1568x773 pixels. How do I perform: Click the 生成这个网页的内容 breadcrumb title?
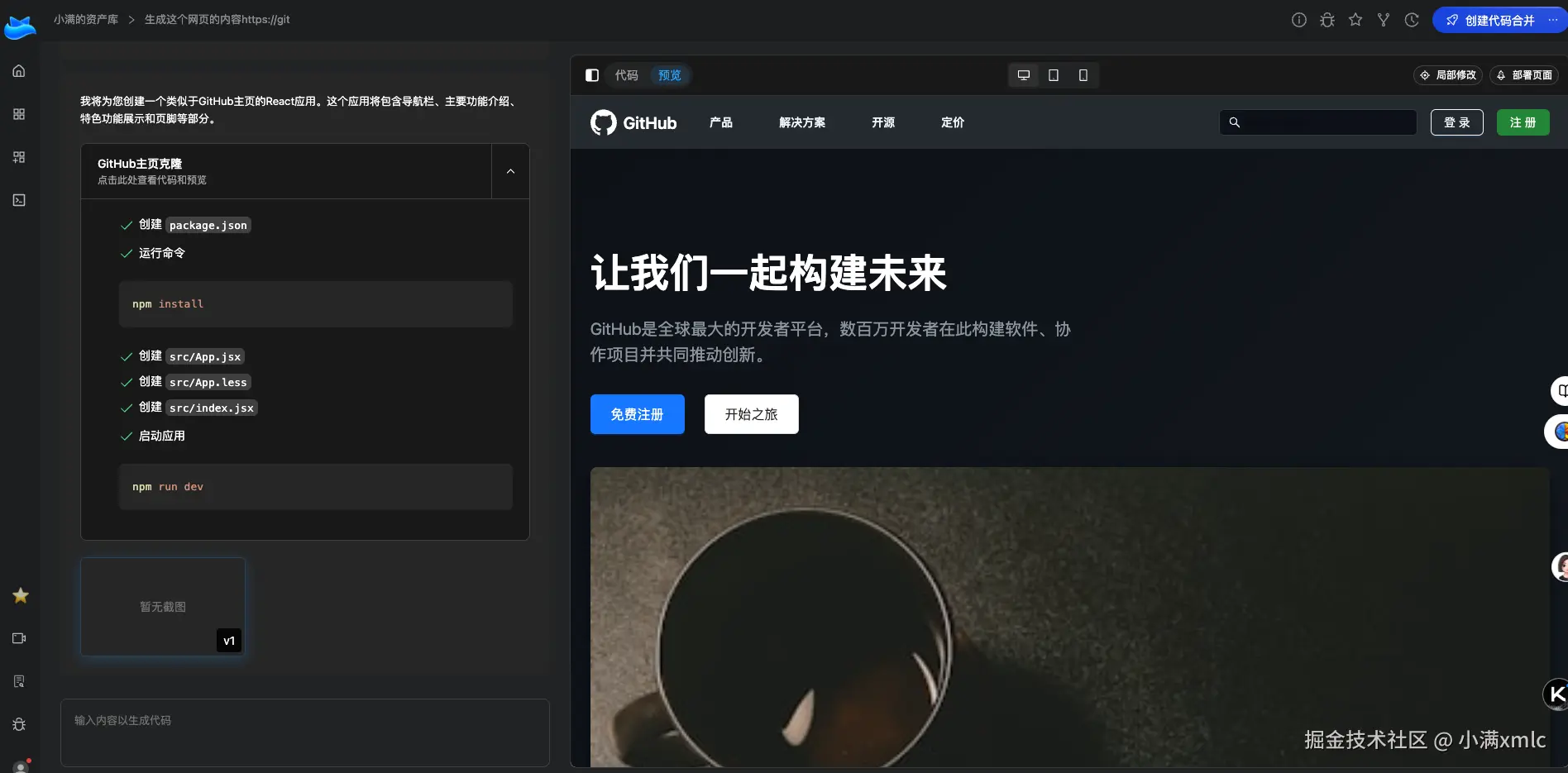218,19
